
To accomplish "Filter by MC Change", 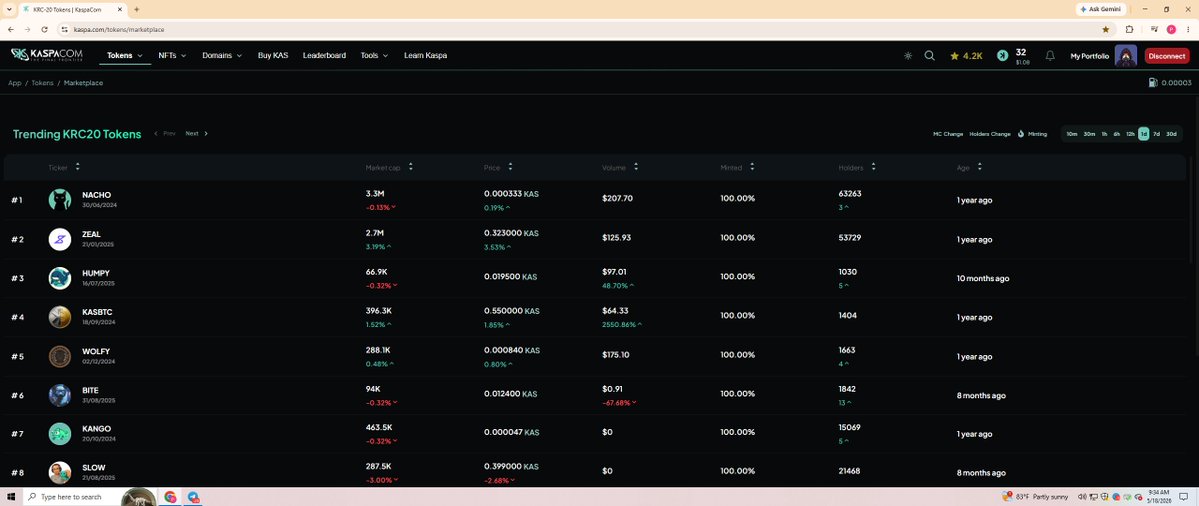I will click(x=948, y=134).
